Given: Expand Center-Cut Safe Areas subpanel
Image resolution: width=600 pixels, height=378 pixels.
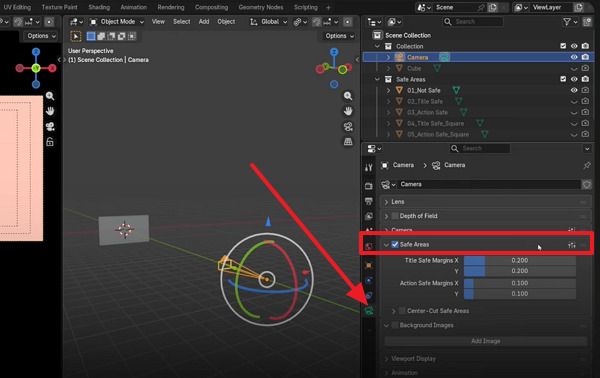Looking at the screenshot, I should pos(393,311).
